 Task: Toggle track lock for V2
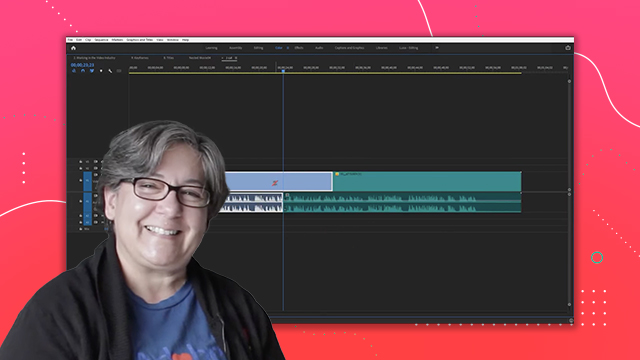pos(80,168)
